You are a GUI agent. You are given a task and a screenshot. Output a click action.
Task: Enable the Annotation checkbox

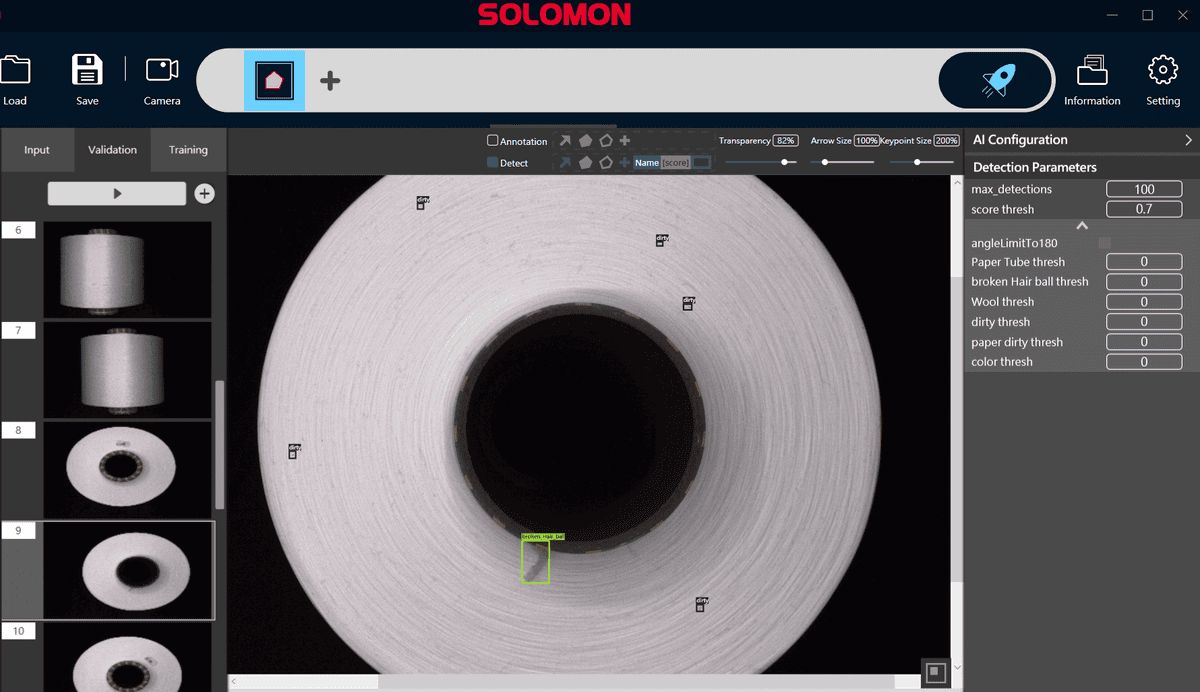(493, 141)
